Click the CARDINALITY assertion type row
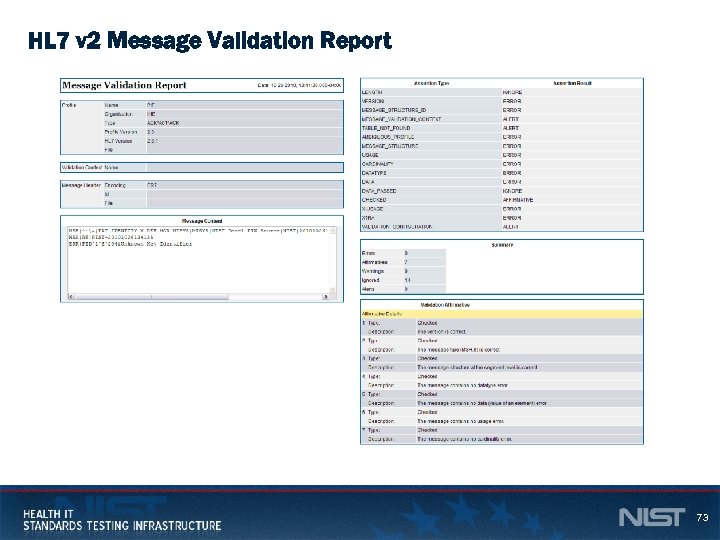 click(502, 164)
